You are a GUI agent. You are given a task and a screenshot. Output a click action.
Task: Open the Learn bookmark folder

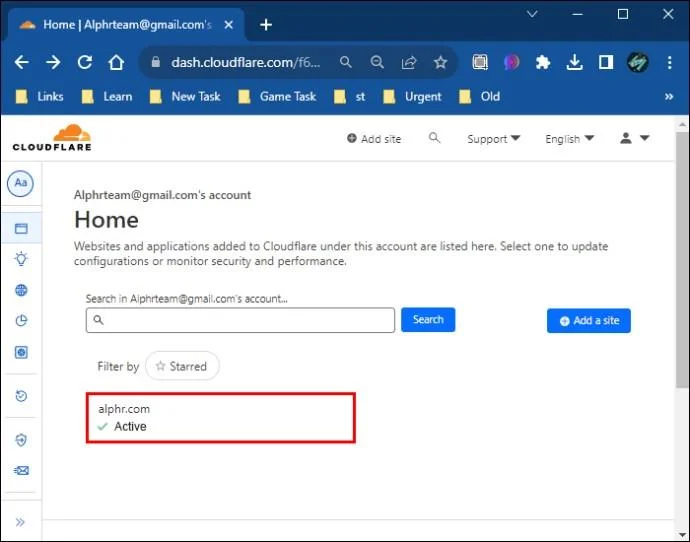[x=107, y=96]
